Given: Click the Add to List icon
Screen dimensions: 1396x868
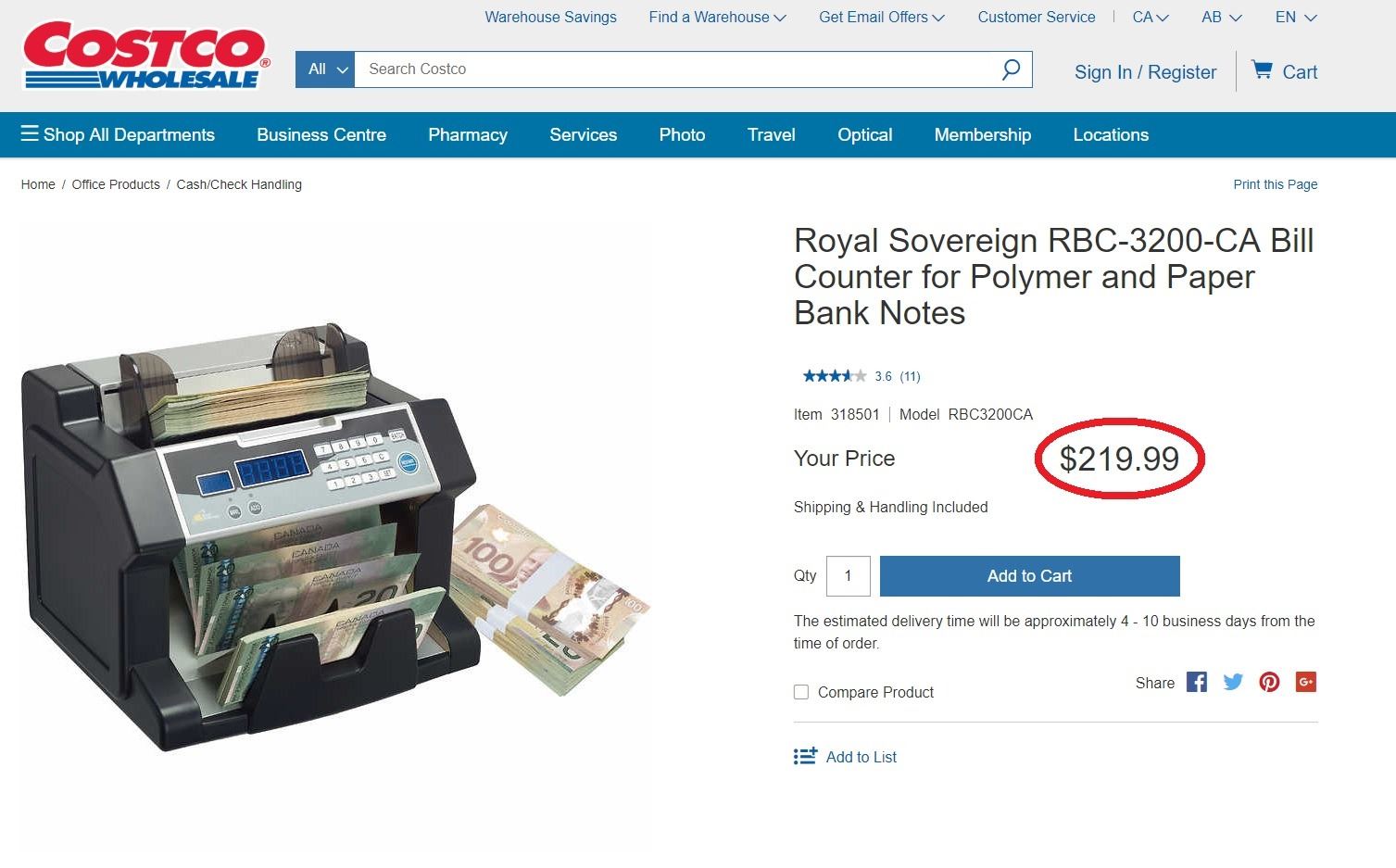Looking at the screenshot, I should tap(805, 757).
